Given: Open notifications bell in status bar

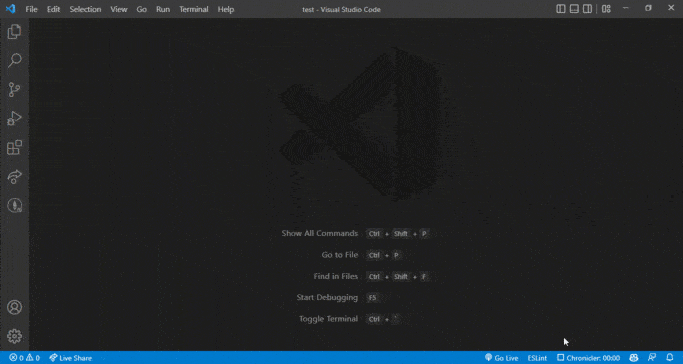Looking at the screenshot, I should pyautogui.click(x=670, y=358).
